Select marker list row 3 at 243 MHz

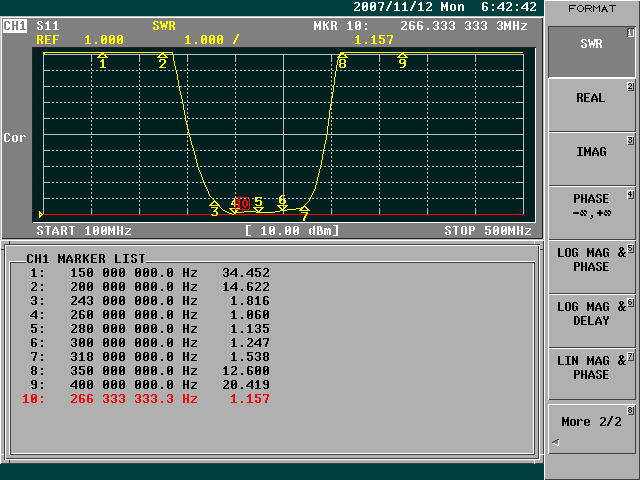coord(149,301)
